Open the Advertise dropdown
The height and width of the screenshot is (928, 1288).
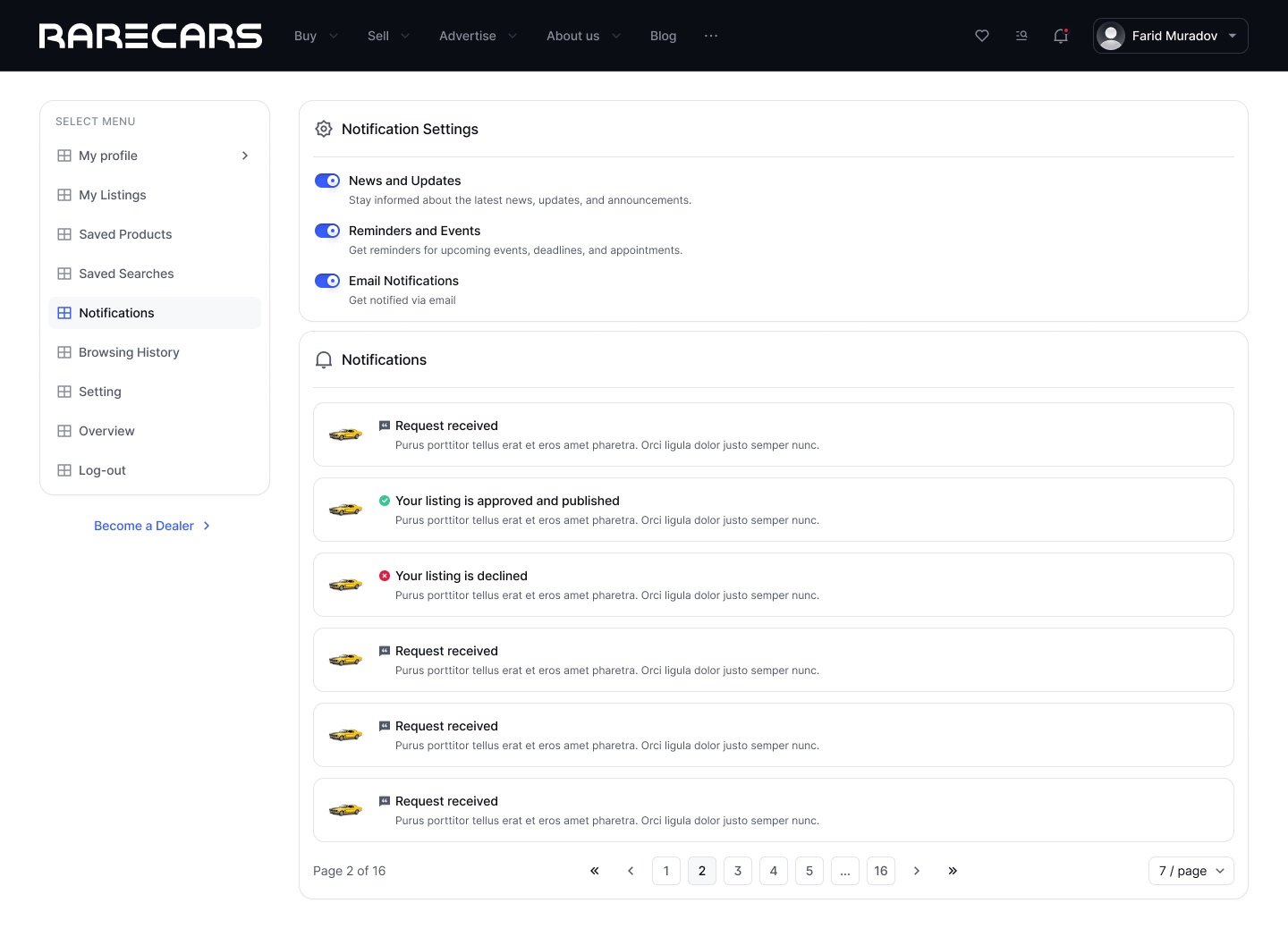coord(478,36)
